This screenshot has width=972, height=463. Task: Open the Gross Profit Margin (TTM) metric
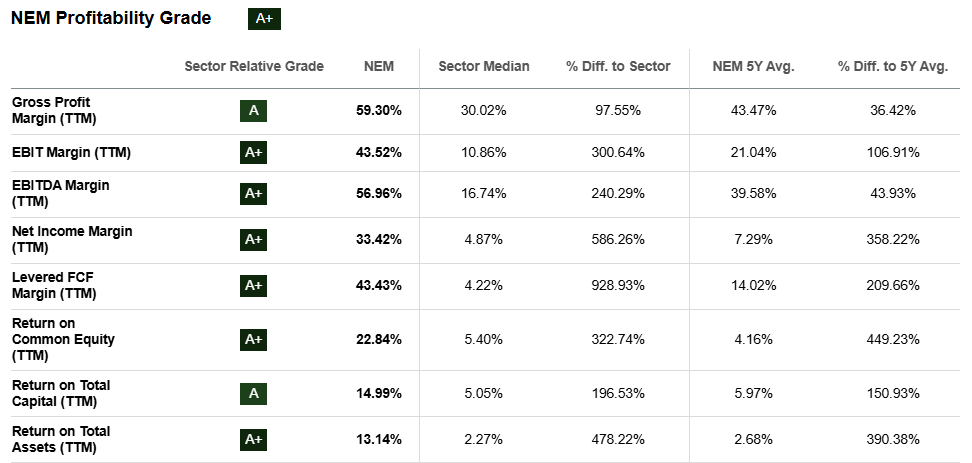[54, 111]
